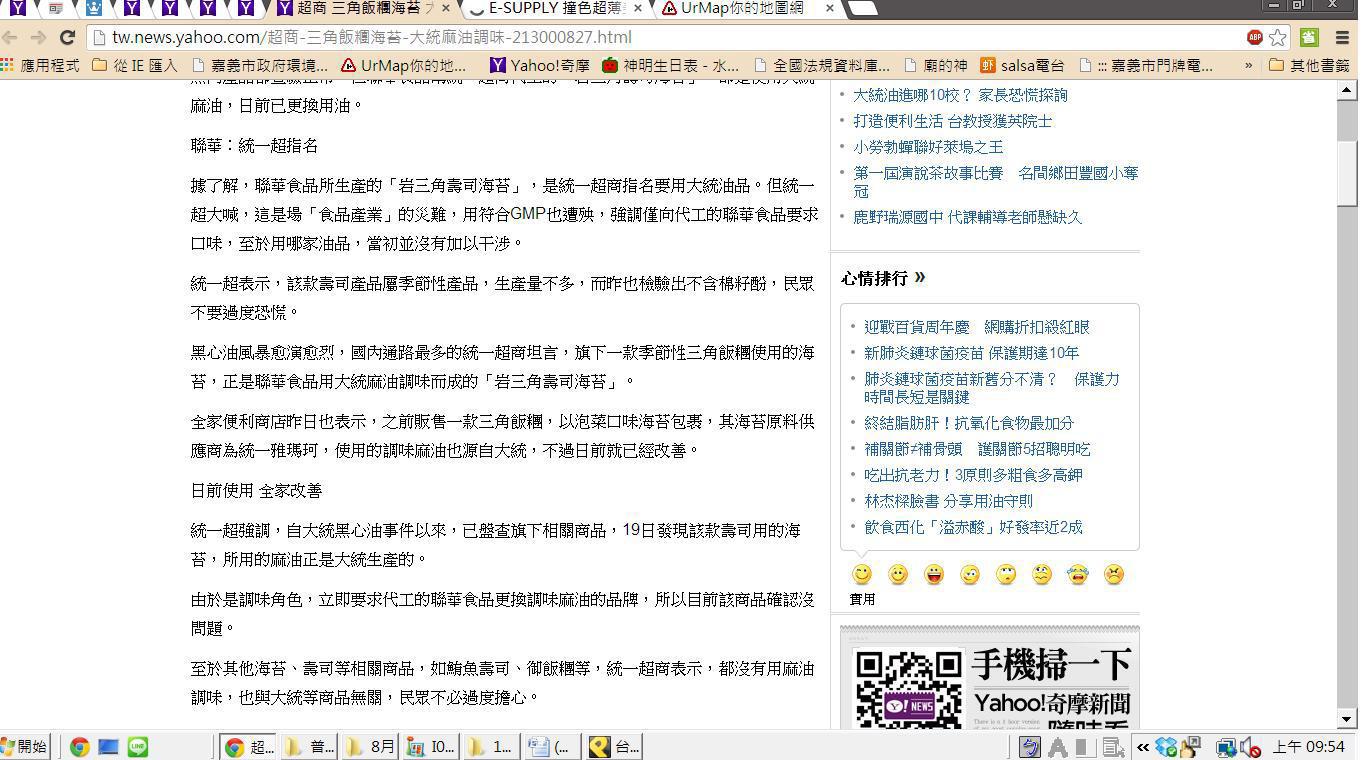This screenshot has height=760, width=1366.
Task: Click the network monitor tray icon
Action: [1226, 747]
